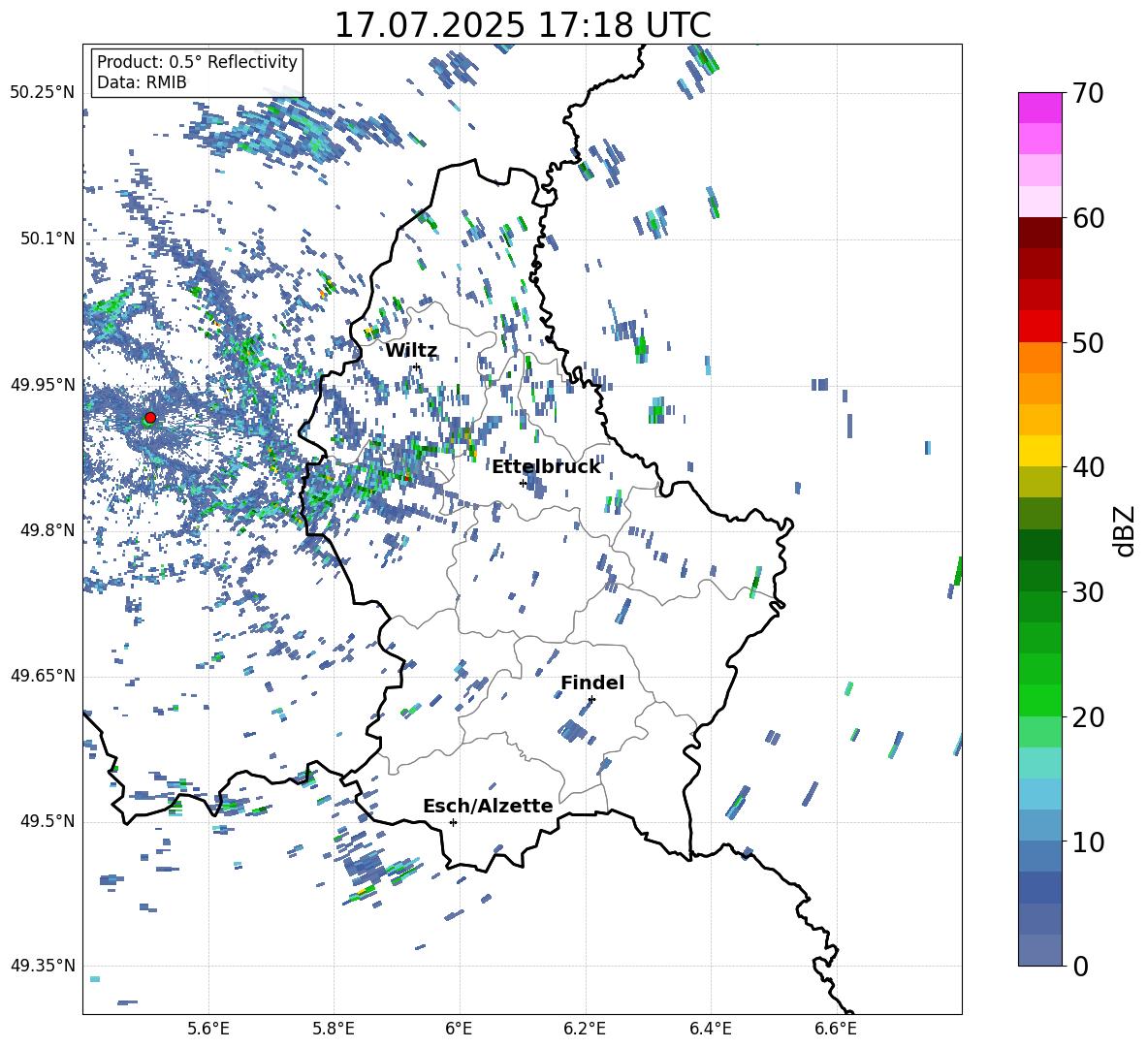Click the 6.6°E longitude label
The image size is (1148, 1048).
click(x=836, y=1029)
